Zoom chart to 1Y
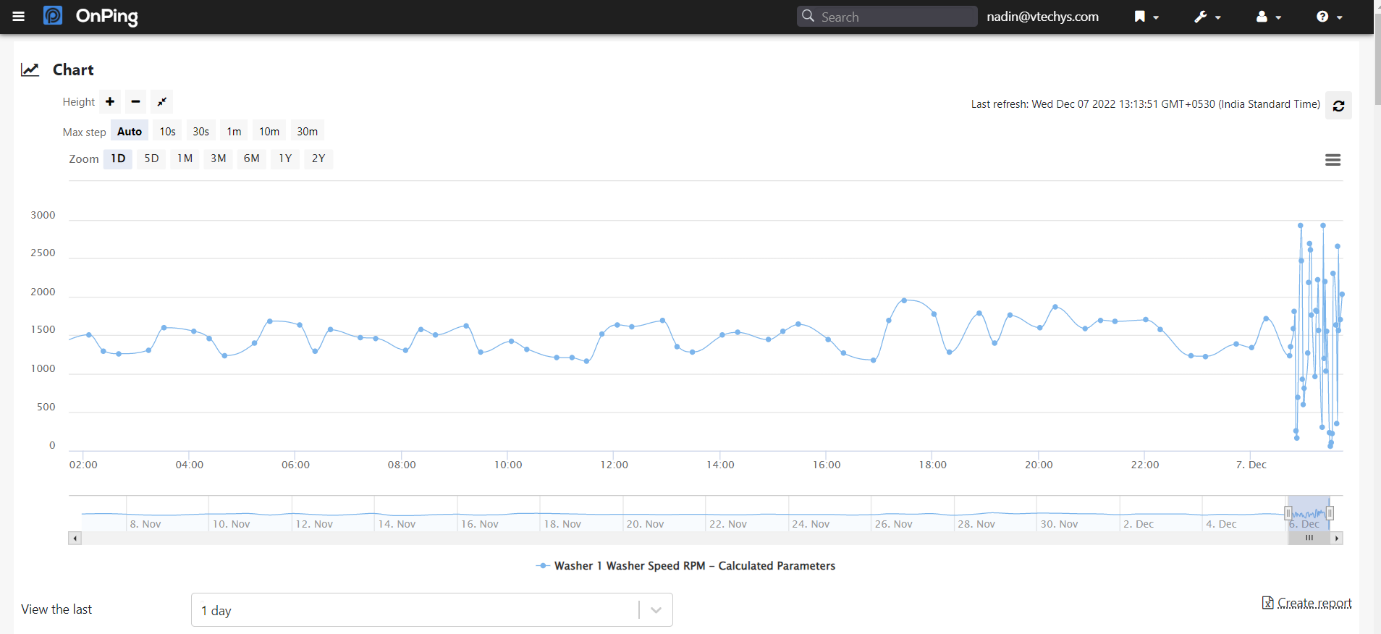1381x634 pixels. pyautogui.click(x=285, y=158)
